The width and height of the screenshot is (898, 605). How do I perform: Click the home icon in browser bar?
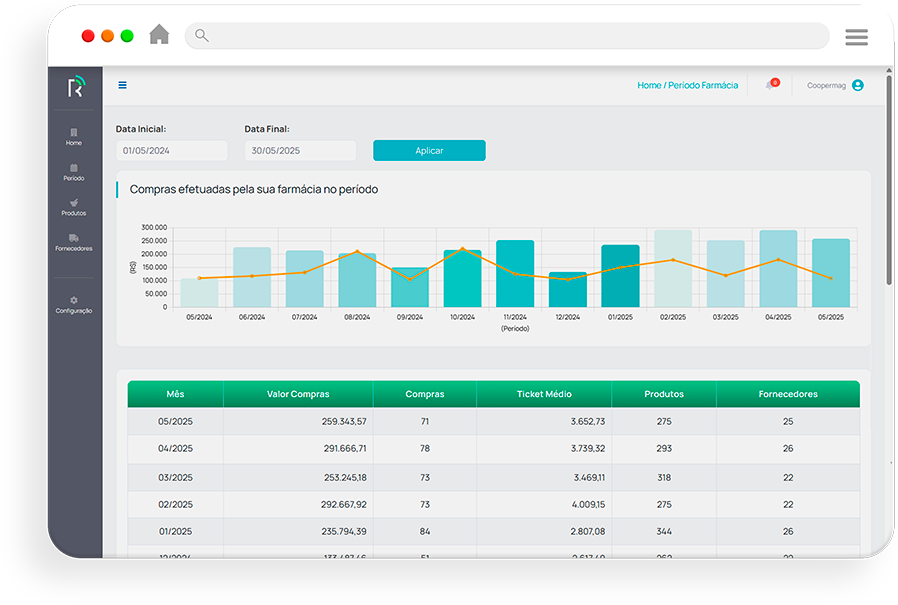coord(159,35)
